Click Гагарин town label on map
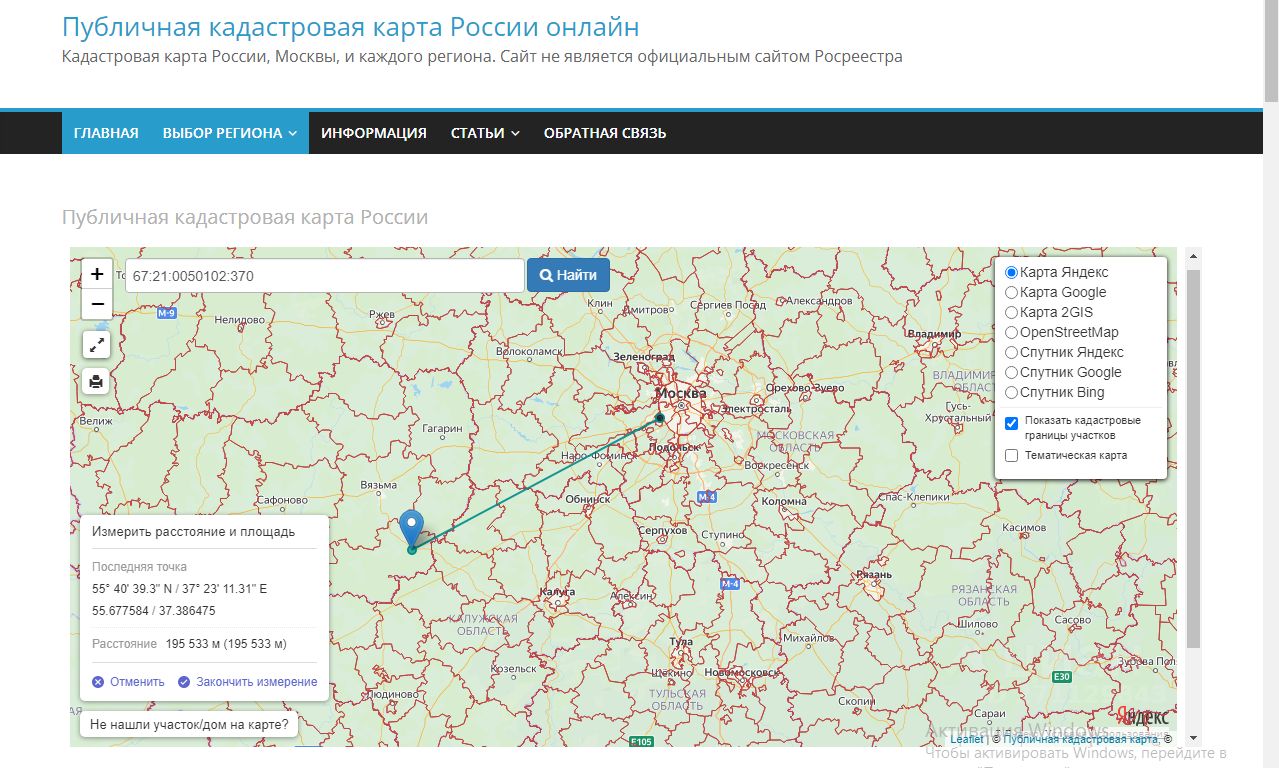Viewport: 1279px width, 768px height. tap(442, 428)
